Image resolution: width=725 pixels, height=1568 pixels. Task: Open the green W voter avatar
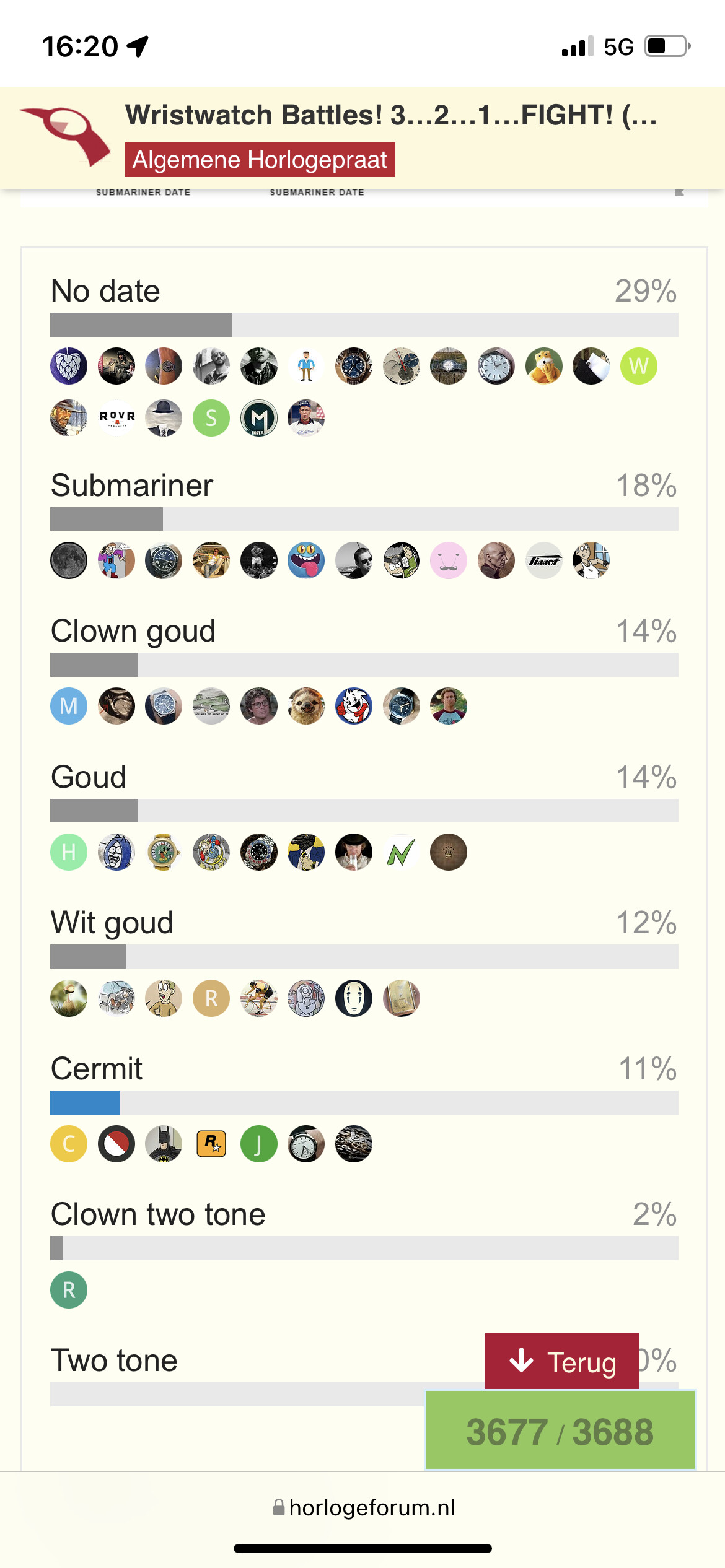(639, 366)
